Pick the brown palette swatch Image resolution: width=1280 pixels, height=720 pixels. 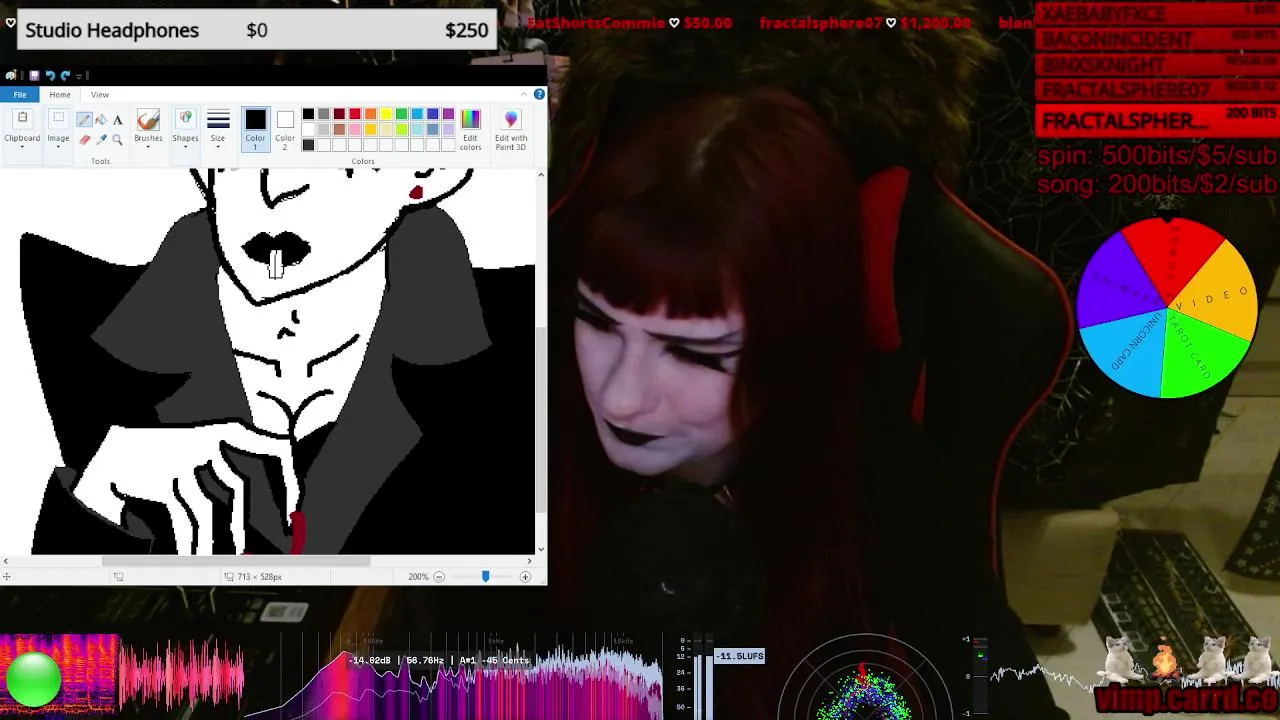pyautogui.click(x=339, y=130)
